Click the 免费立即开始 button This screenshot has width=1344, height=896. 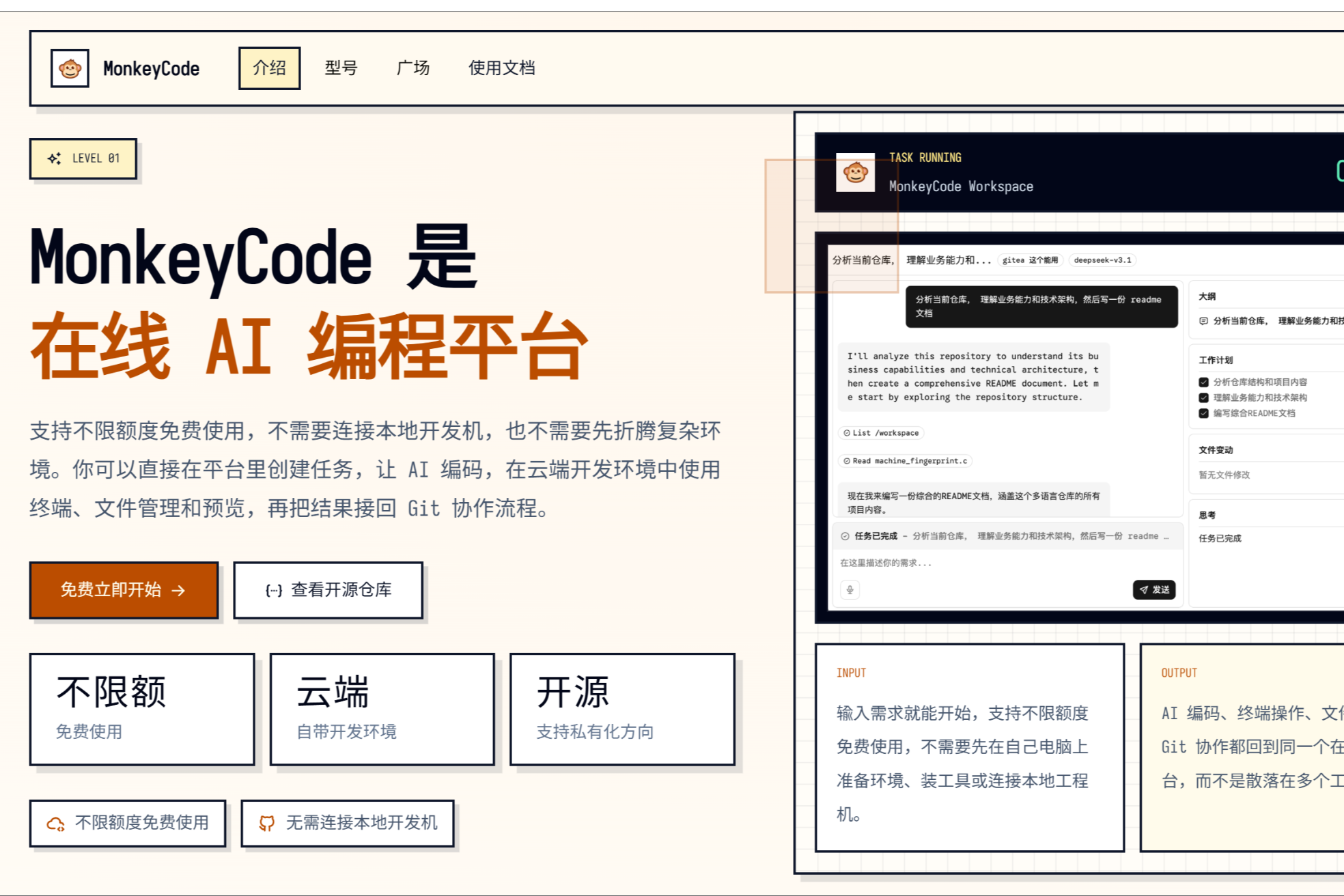[124, 590]
